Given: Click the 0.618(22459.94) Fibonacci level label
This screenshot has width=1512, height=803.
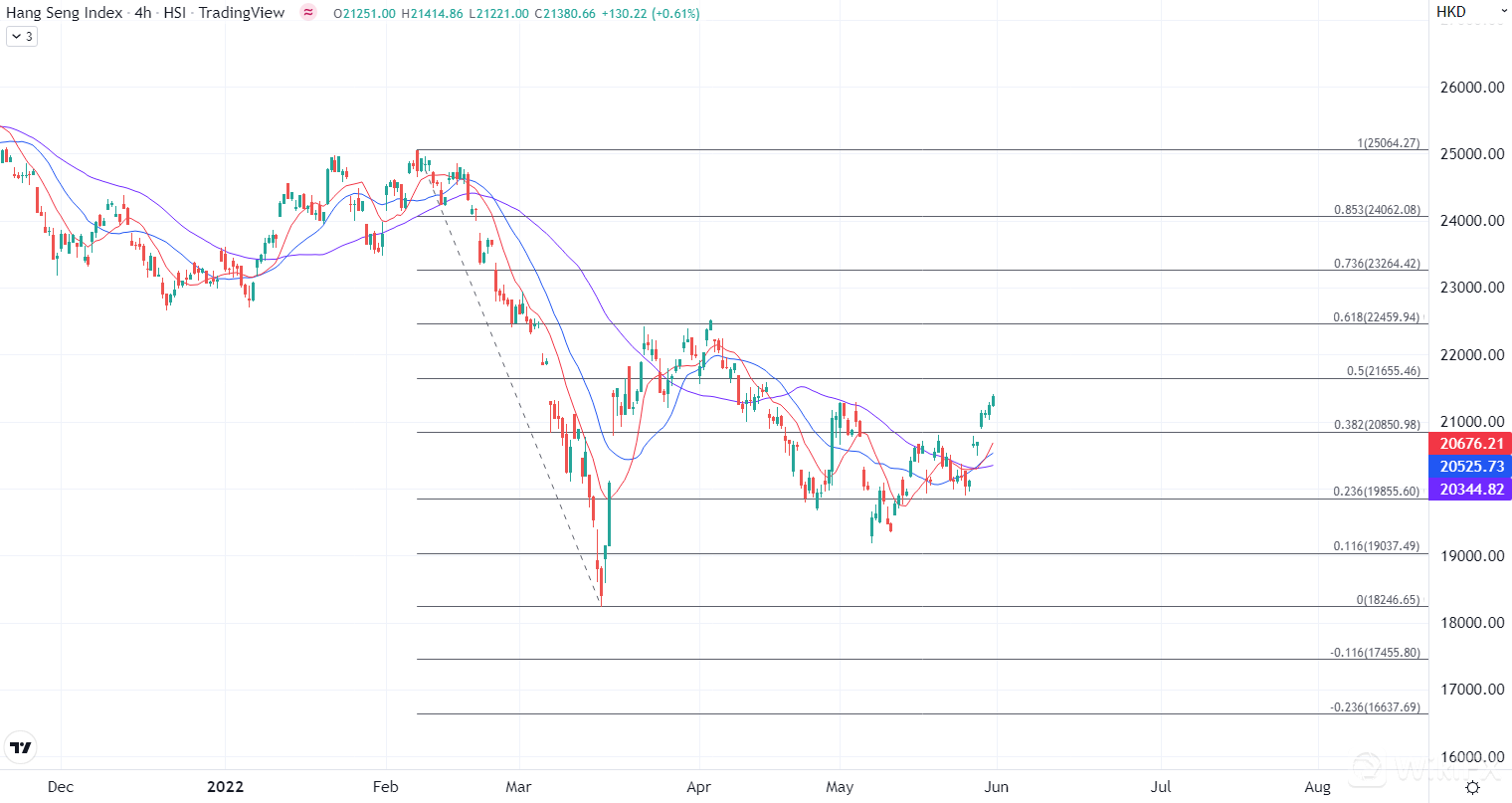Looking at the screenshot, I should (x=1377, y=317).
